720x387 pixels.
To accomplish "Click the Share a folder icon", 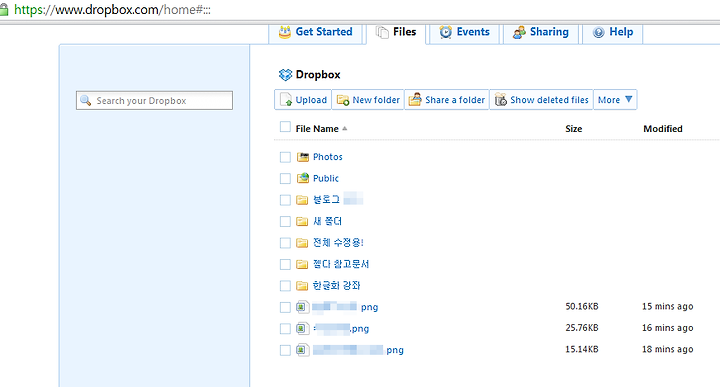I will (x=415, y=99).
